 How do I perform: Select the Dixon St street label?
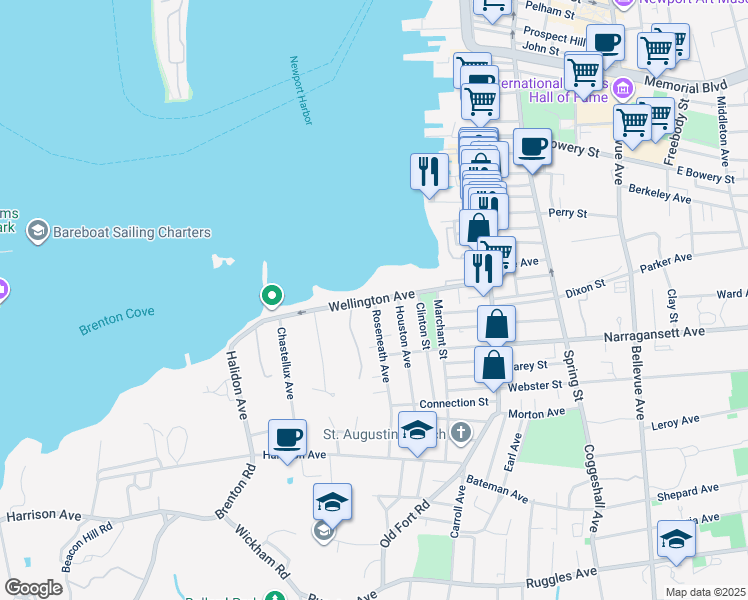(x=585, y=289)
